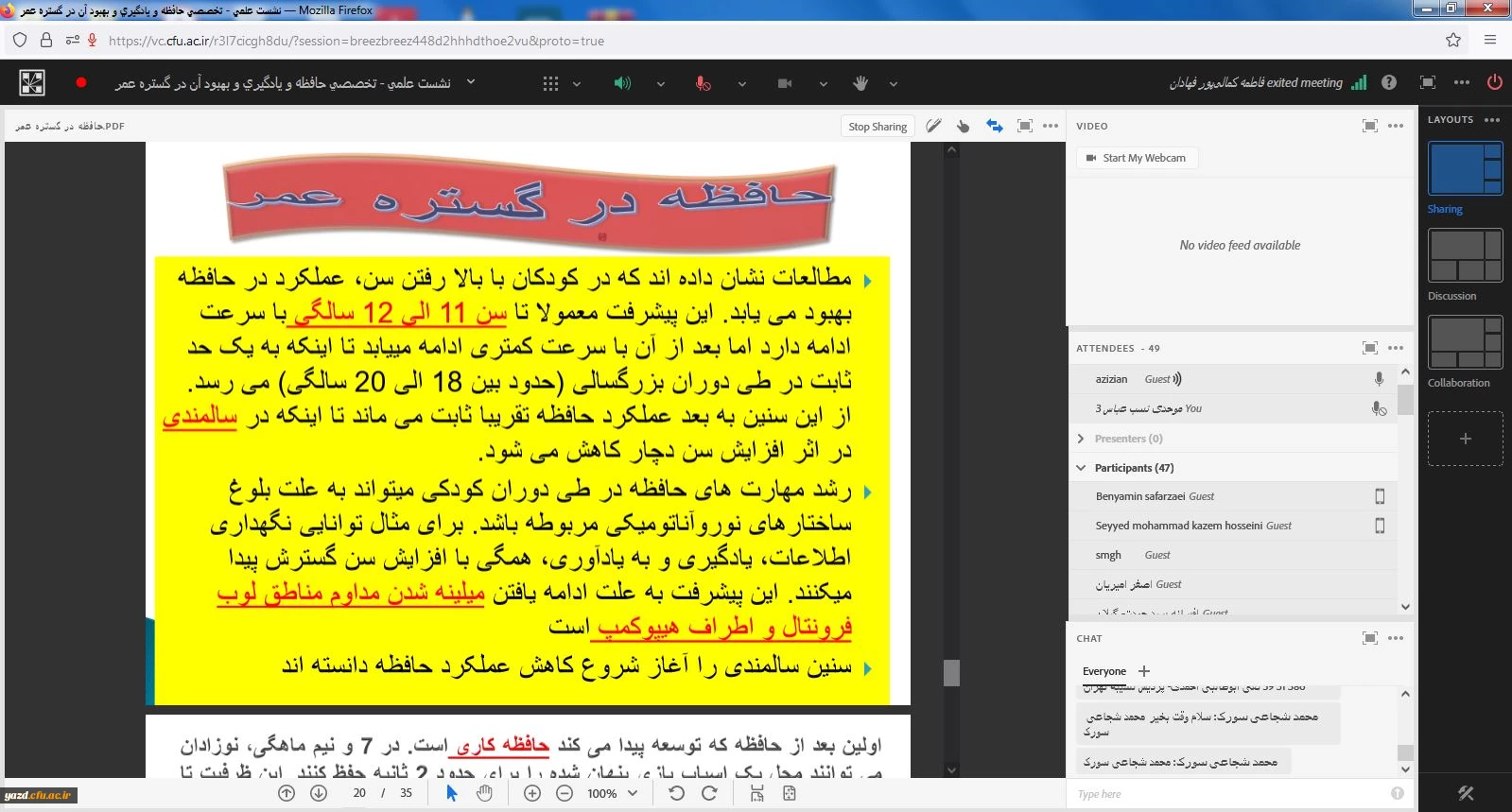Rotate the document counterclockwise

pos(676,793)
